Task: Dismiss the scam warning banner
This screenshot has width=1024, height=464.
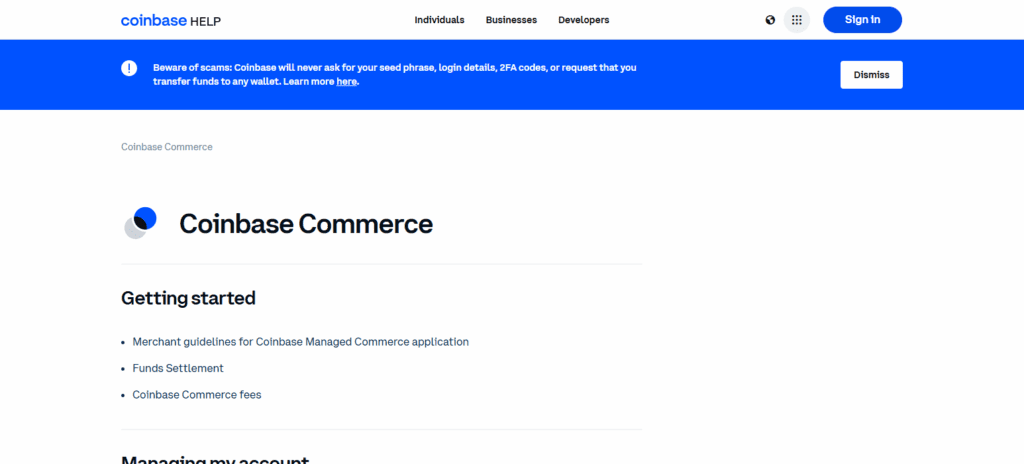Action: 871,75
